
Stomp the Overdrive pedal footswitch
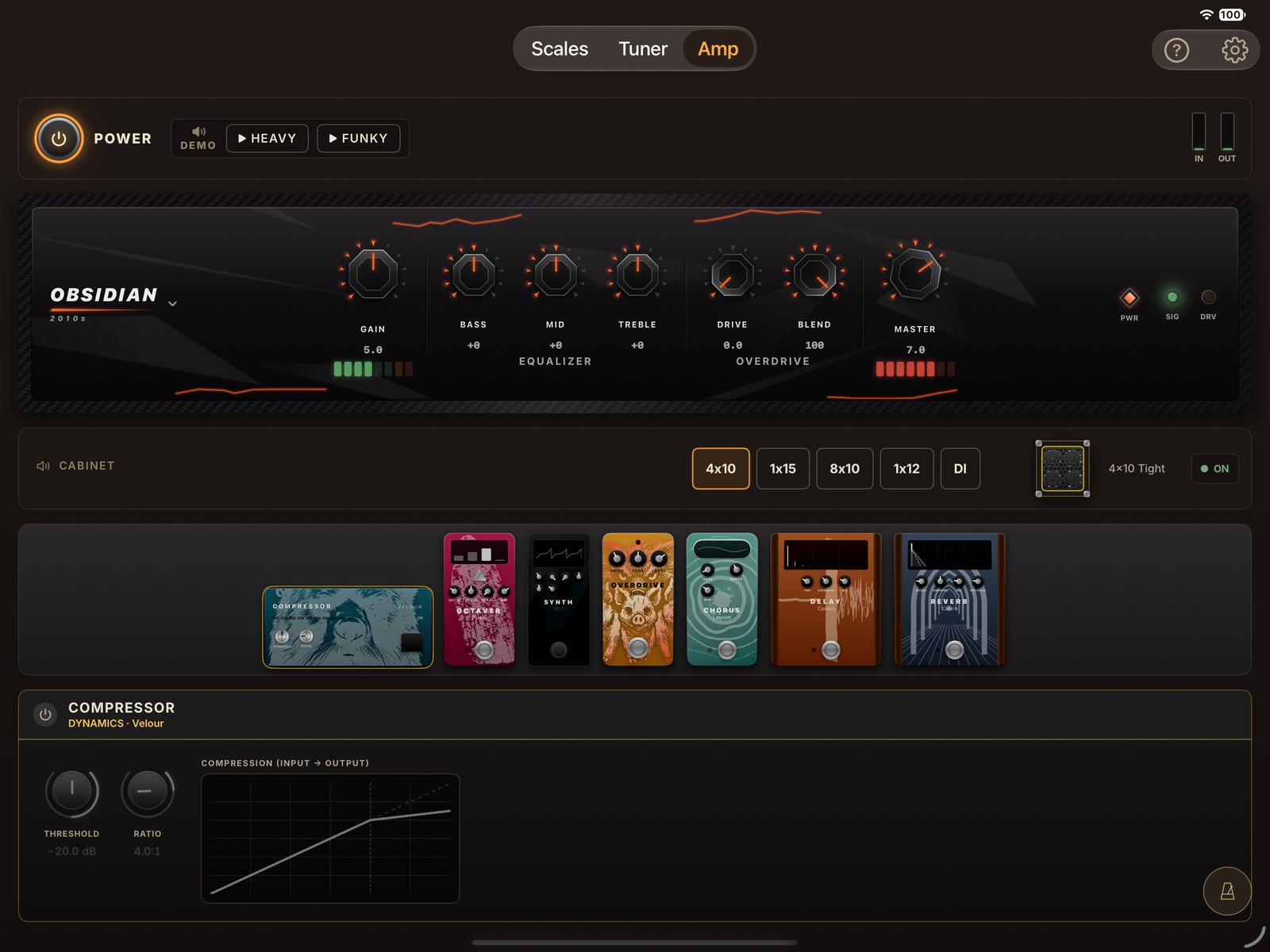coord(637,648)
